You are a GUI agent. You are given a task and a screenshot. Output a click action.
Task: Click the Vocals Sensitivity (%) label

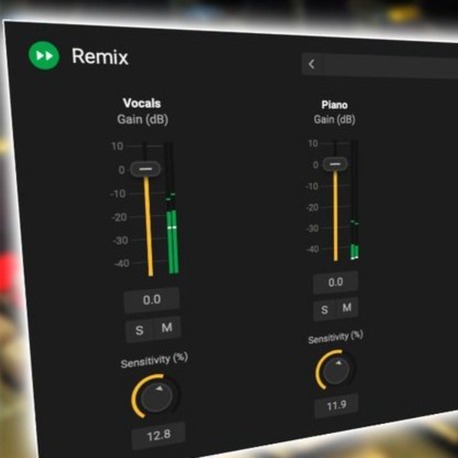pyautogui.click(x=154, y=361)
